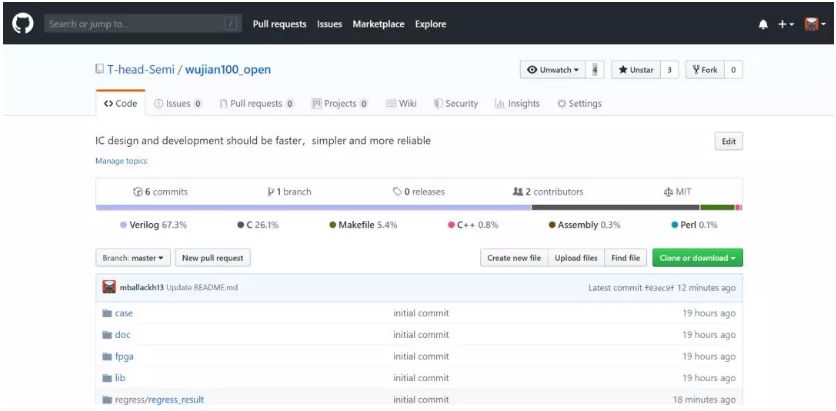Image resolution: width=836 pixels, height=411 pixels.
Task: Switch to the repository Pull requests tab
Action: point(256,103)
